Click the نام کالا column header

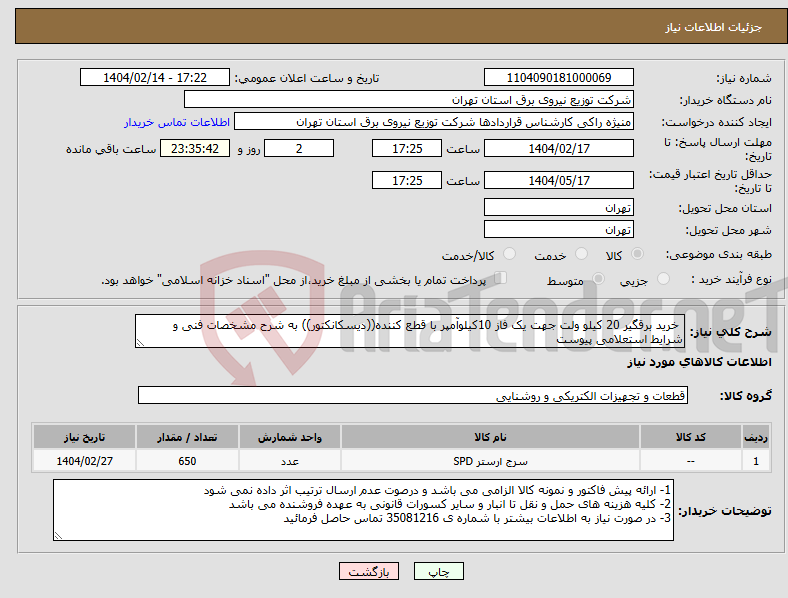[490, 437]
